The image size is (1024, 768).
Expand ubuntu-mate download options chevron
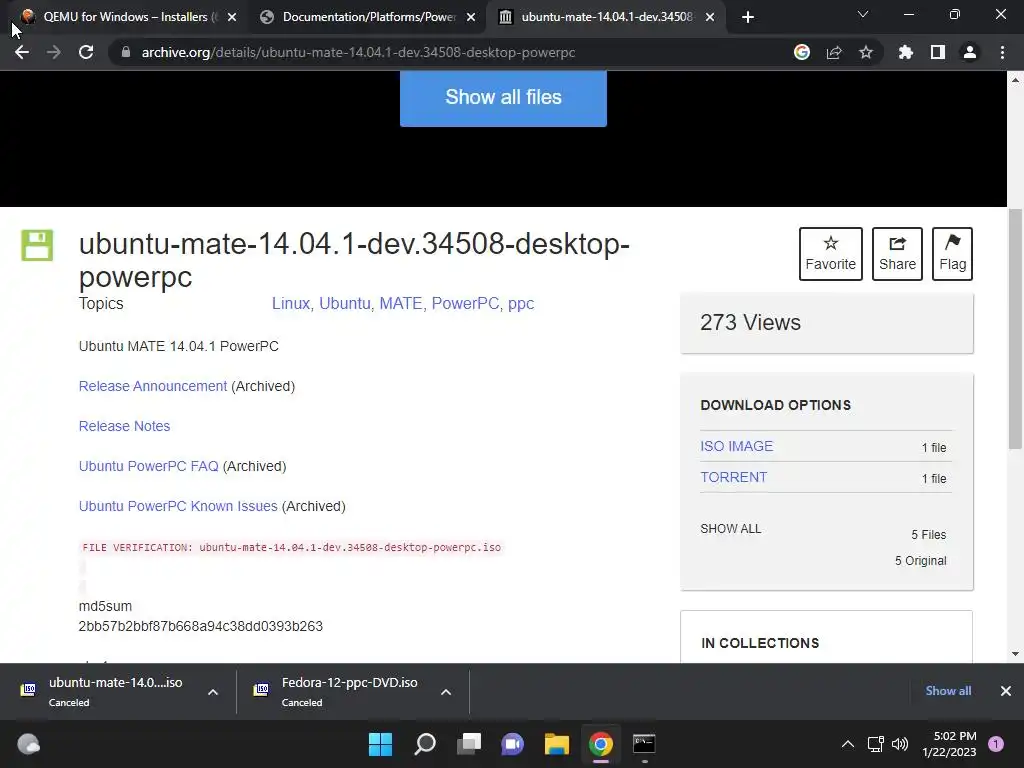pyautogui.click(x=213, y=692)
